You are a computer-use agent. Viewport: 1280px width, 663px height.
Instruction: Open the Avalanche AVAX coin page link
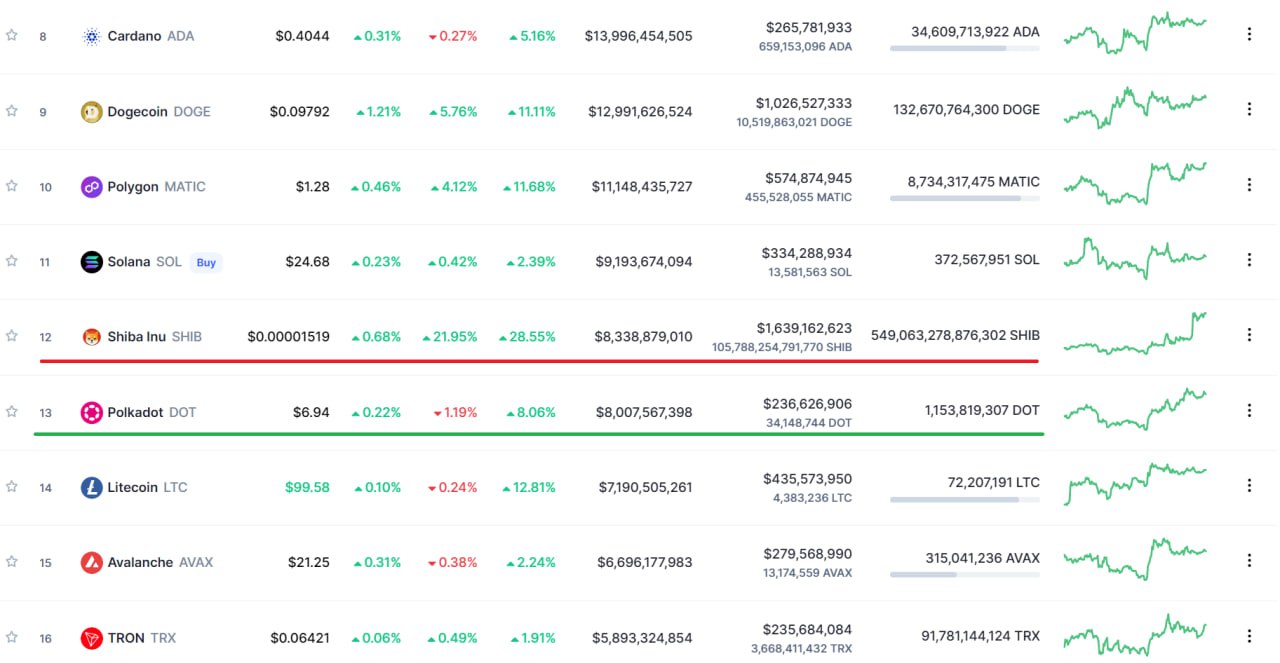pos(140,563)
